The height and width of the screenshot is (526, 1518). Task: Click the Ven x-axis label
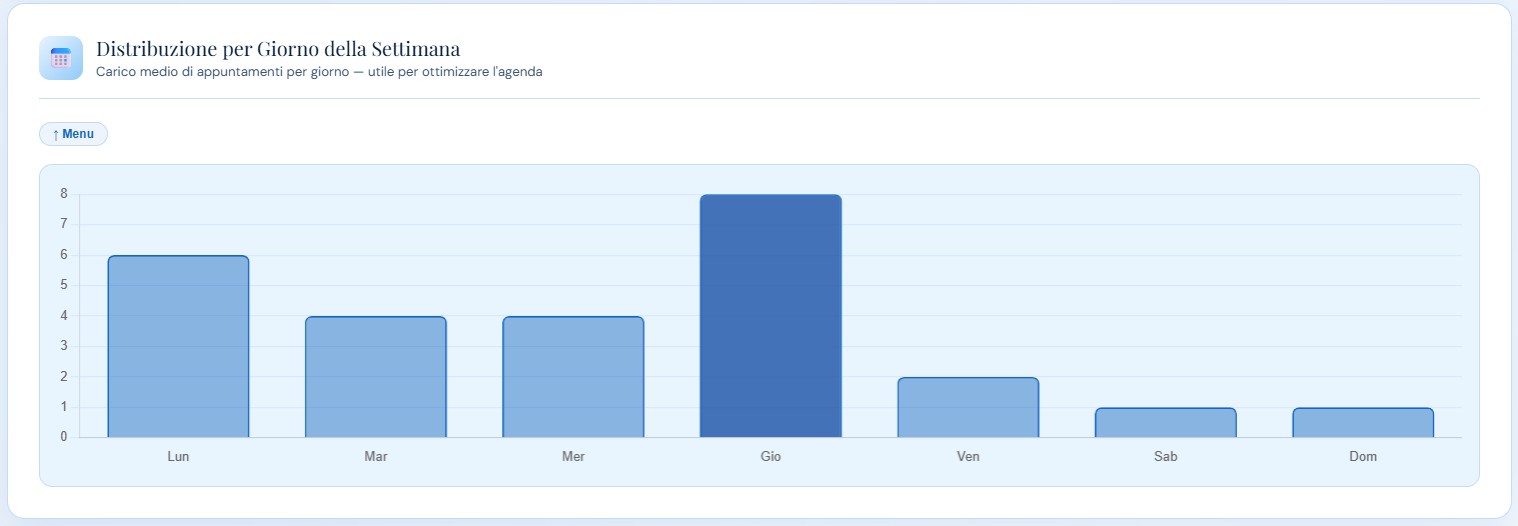(968, 457)
